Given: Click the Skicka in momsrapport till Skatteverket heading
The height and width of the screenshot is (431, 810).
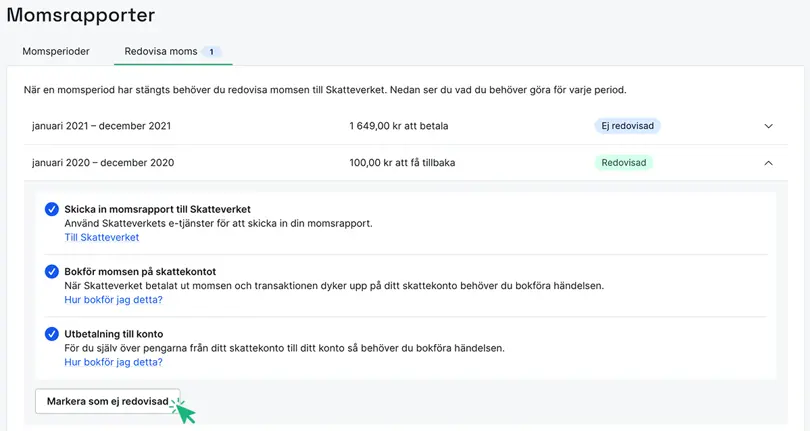Looking at the screenshot, I should [x=157, y=209].
